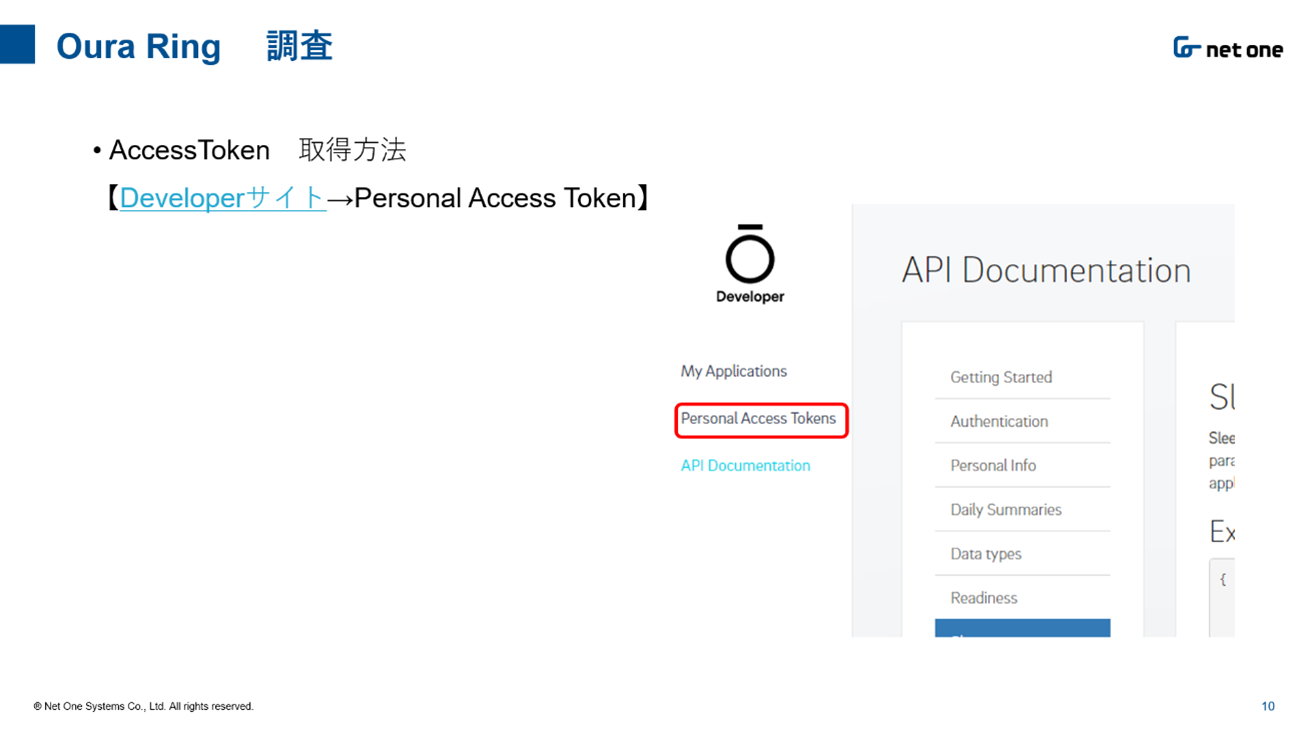
Task: Click the AccessToken 取得方法 bullet text
Action: 257,150
